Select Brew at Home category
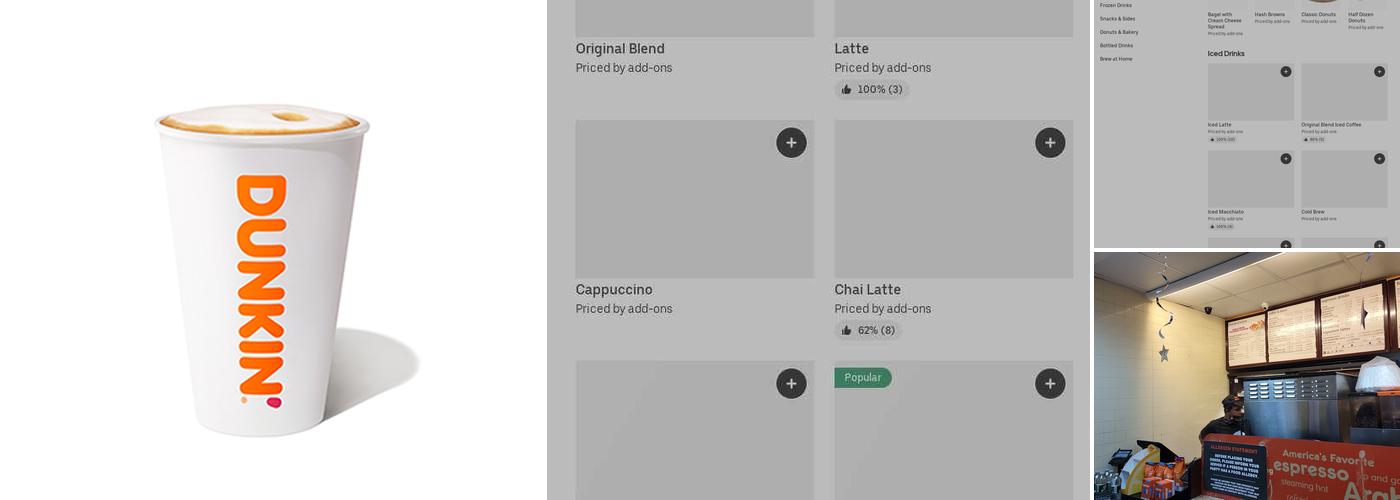 [x=1116, y=59]
